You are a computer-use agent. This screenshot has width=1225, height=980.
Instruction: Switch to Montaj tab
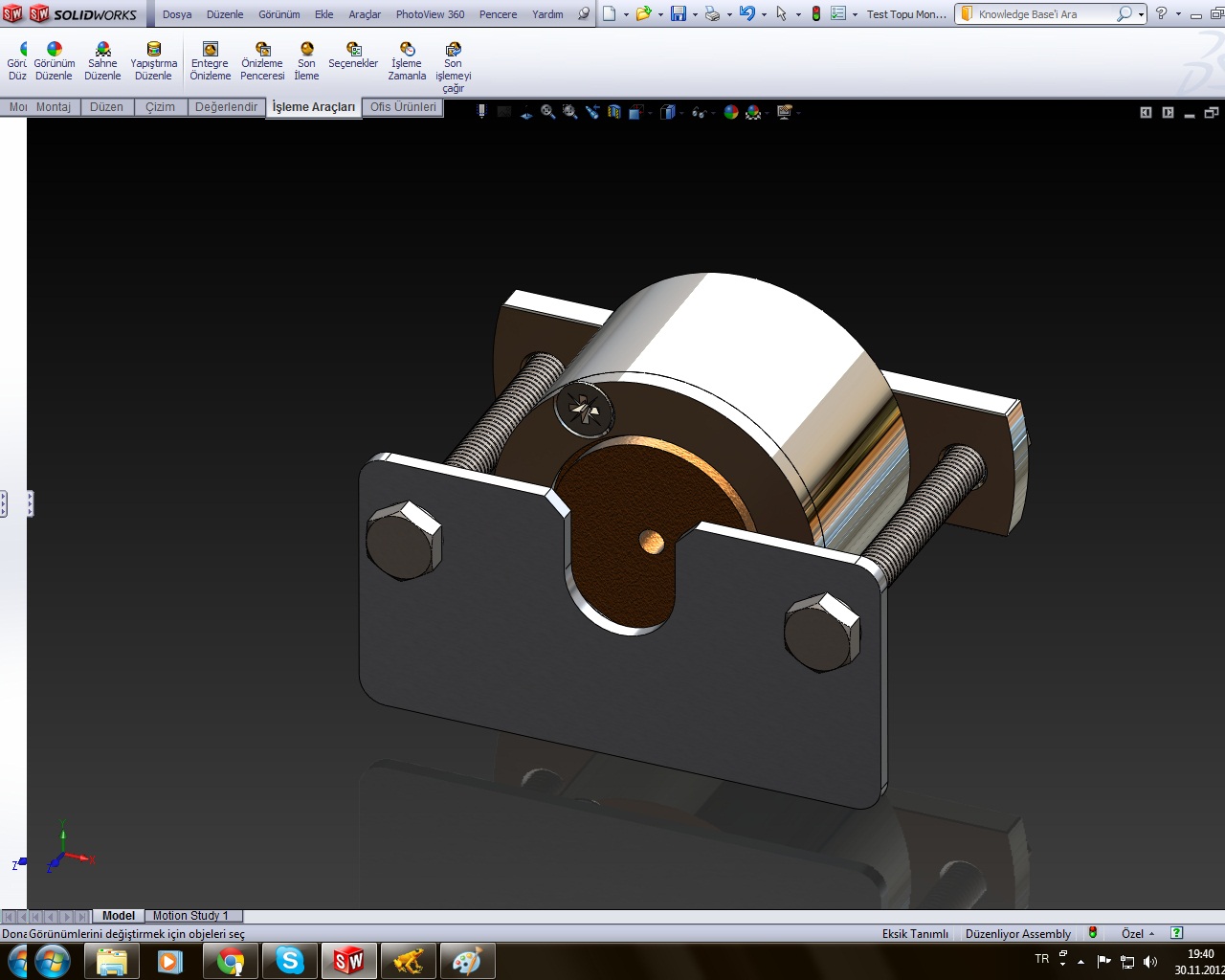click(x=54, y=107)
